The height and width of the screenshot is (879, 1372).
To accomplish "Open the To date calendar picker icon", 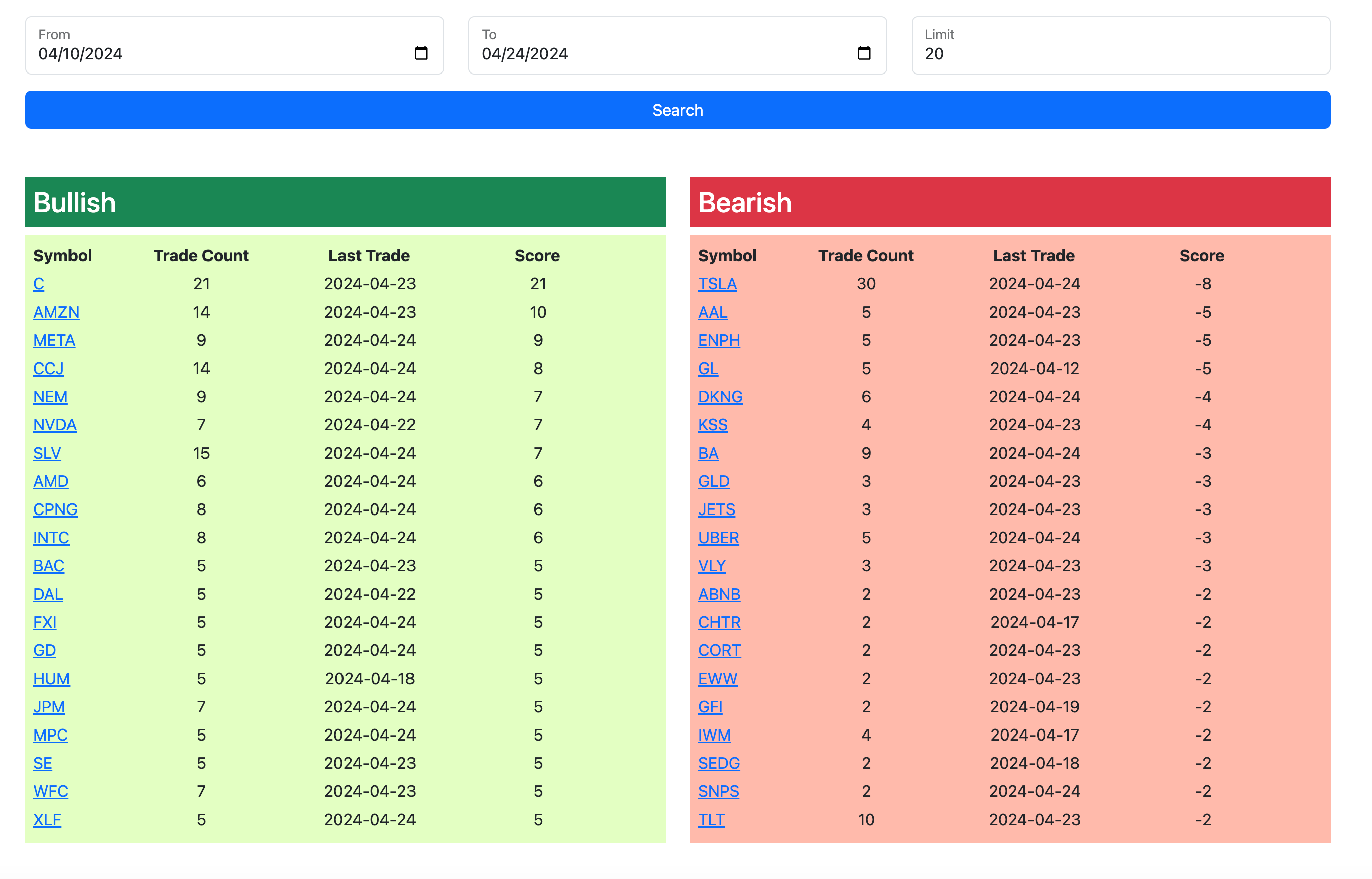I will 864,53.
